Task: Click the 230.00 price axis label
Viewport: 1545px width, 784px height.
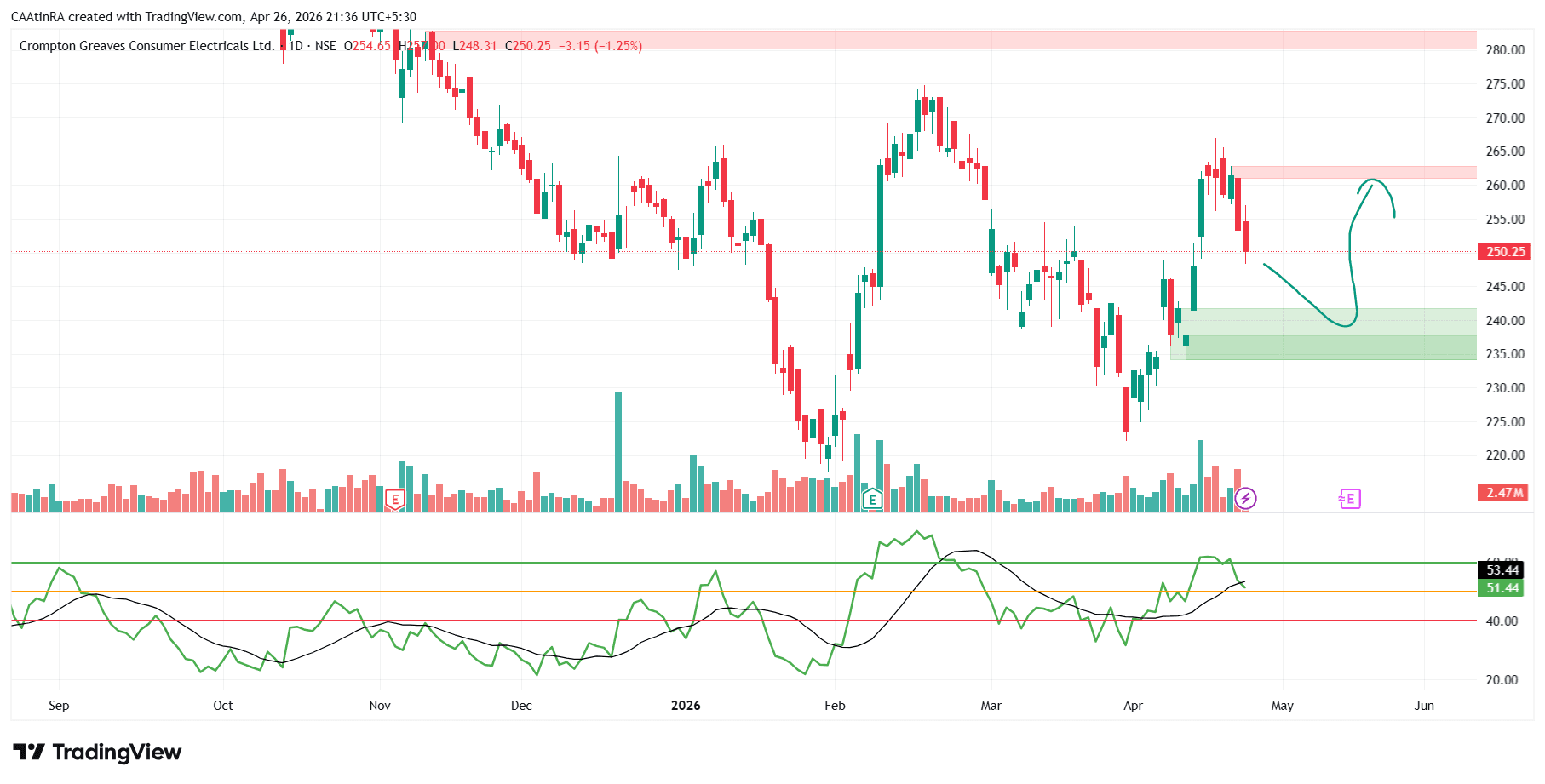Action: pyautogui.click(x=1505, y=388)
